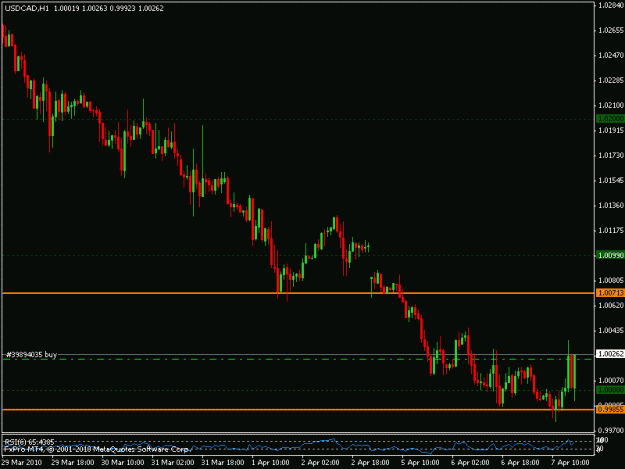Image resolution: width=625 pixels, height=469 pixels.
Task: Click the RSI(6) 65.4385 indicator label
Action: 29,442
